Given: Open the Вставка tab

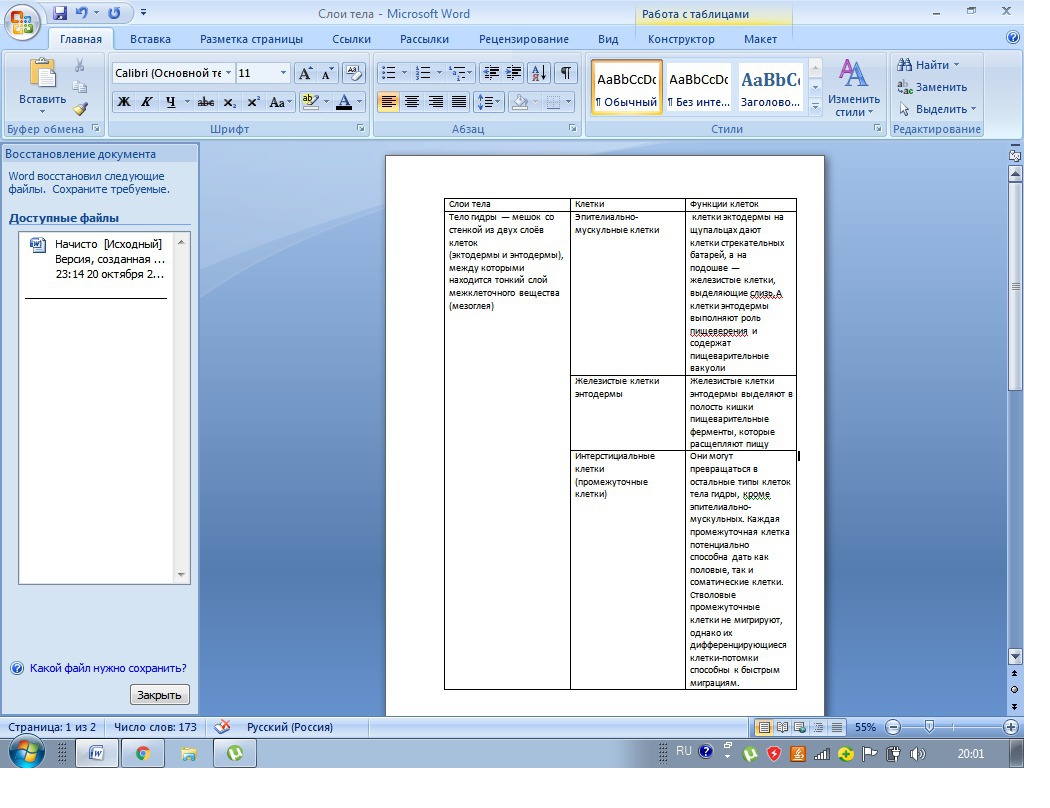Looking at the screenshot, I should (150, 39).
